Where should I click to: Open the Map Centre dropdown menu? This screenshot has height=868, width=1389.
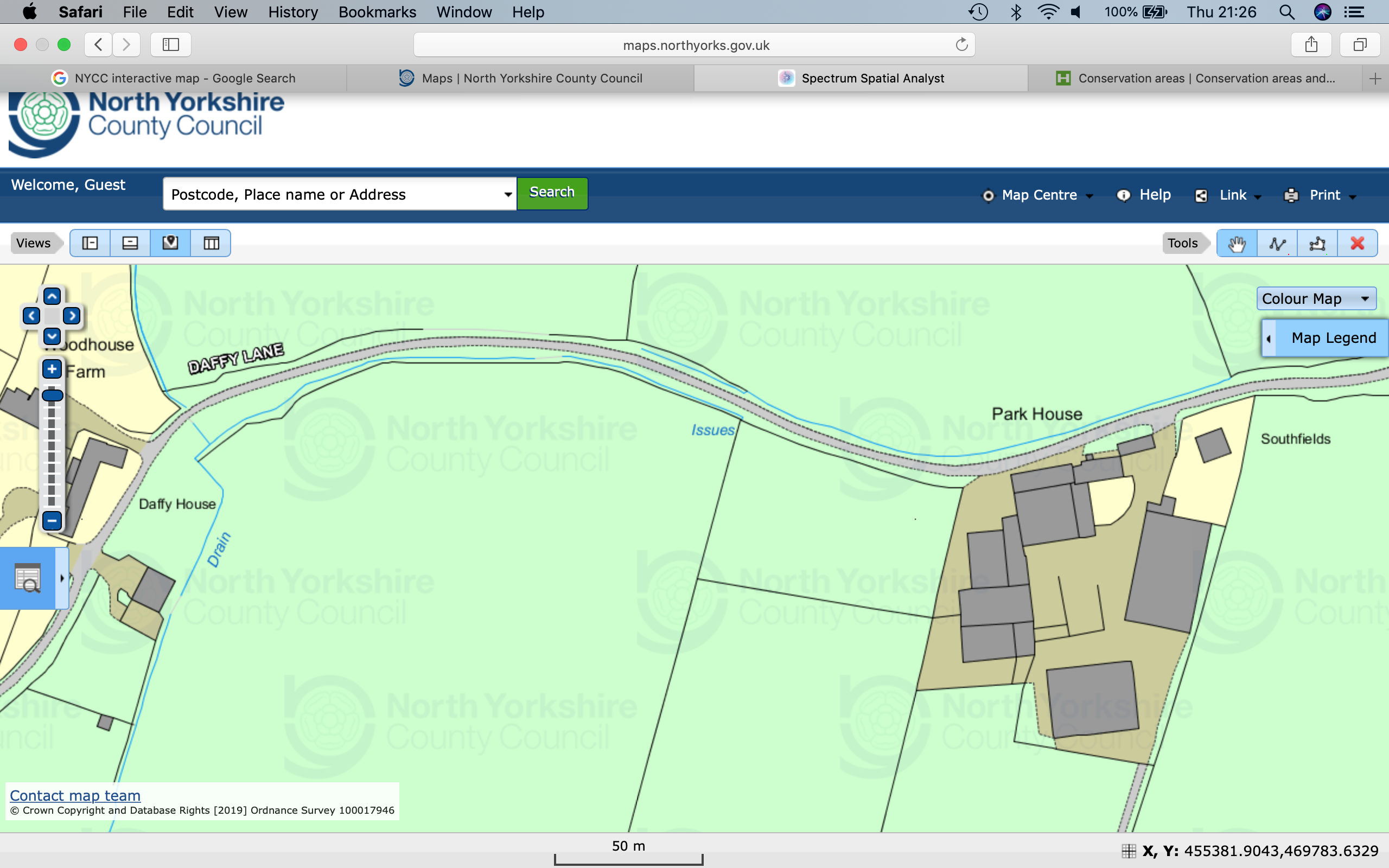tap(1039, 195)
